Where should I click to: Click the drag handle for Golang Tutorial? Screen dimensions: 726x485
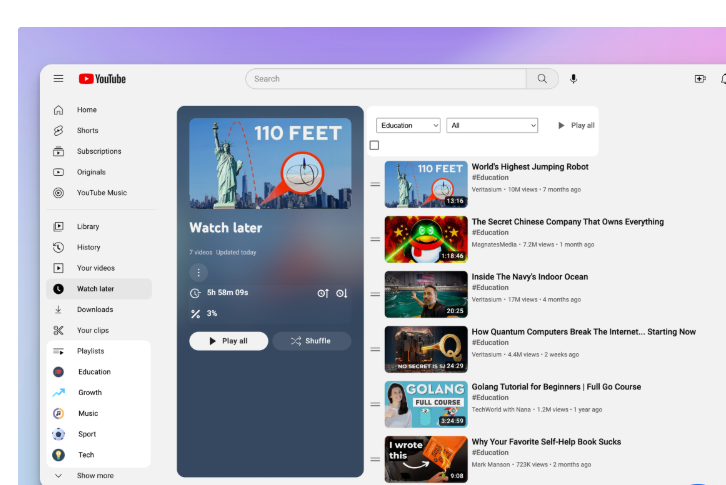(375, 404)
